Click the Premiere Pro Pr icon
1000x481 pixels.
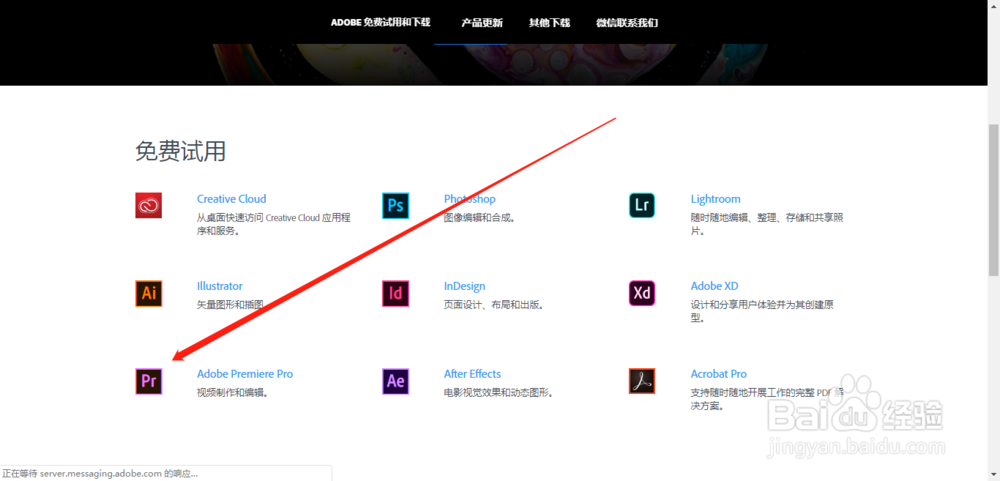[149, 381]
